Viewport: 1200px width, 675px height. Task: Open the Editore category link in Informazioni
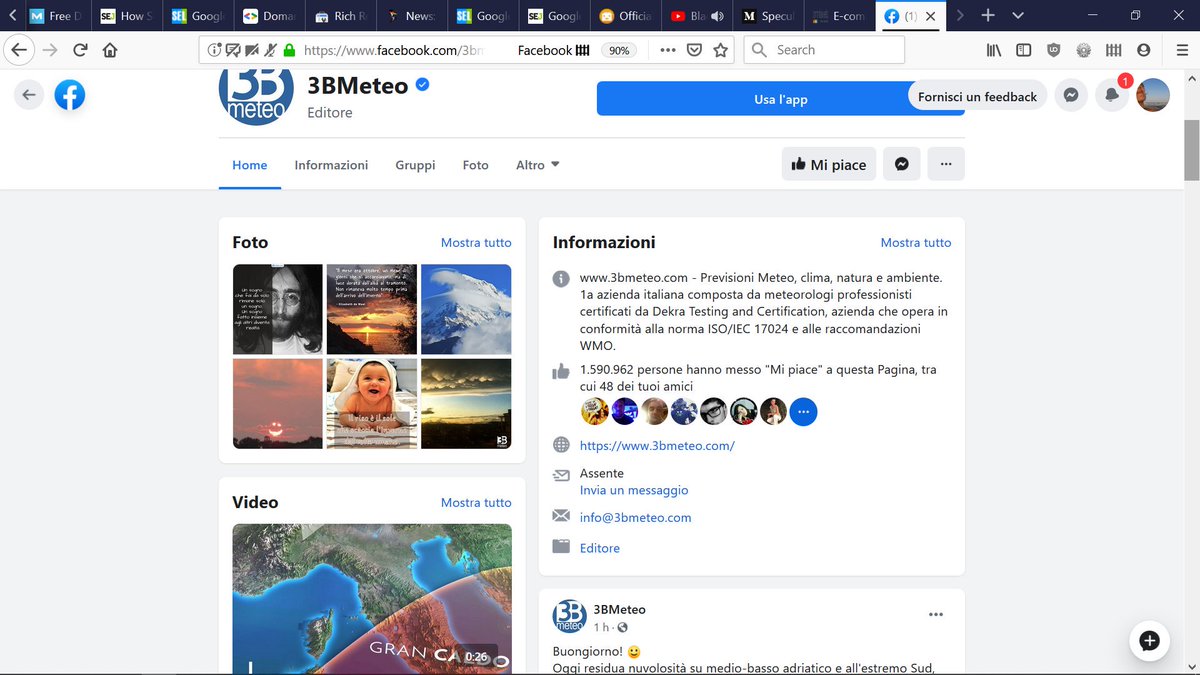[600, 548]
